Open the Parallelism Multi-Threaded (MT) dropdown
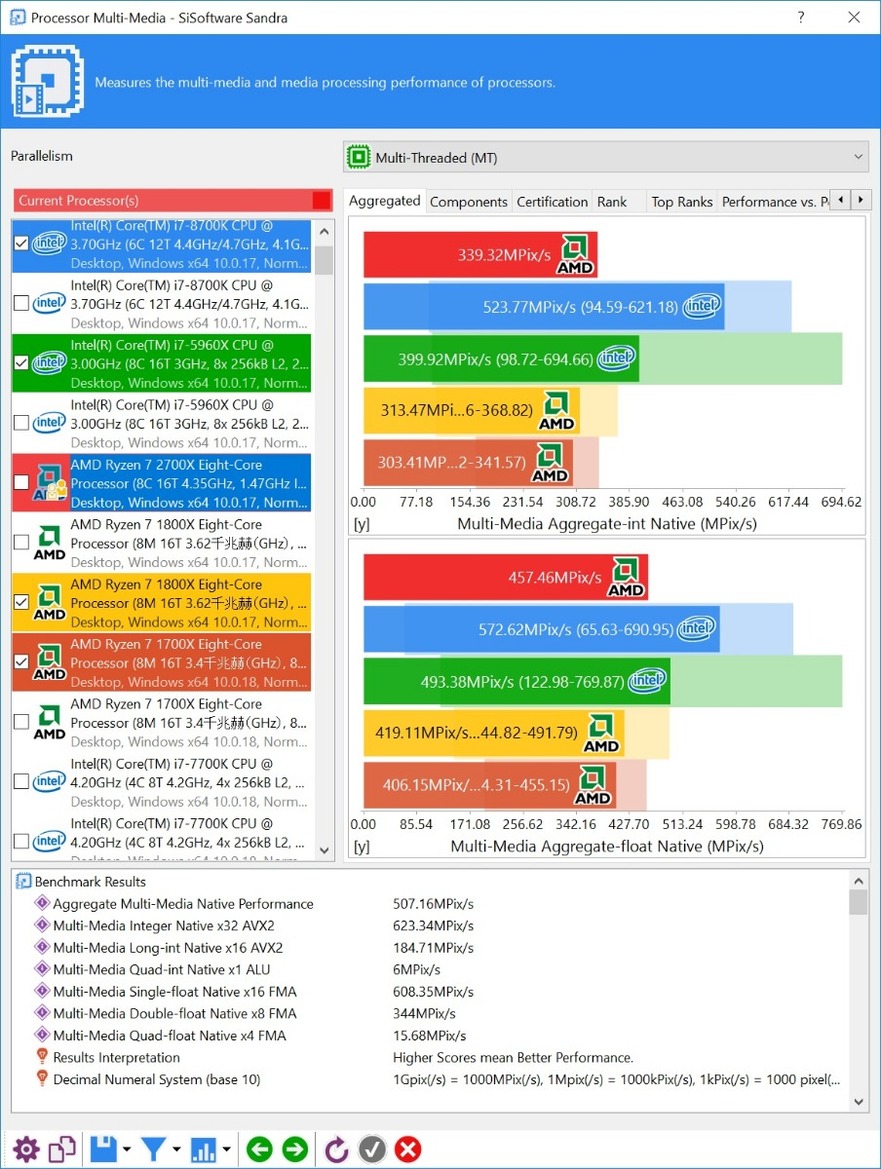Viewport: 881px width, 1169px height. [605, 157]
